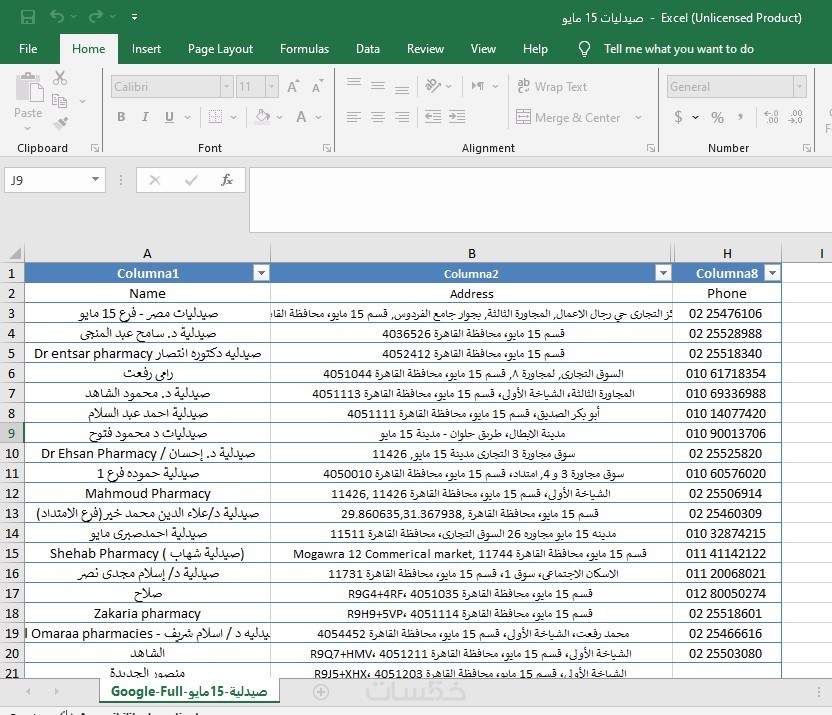The image size is (832, 715).
Task: Click the Decrease Font Size icon
Action: 317,86
